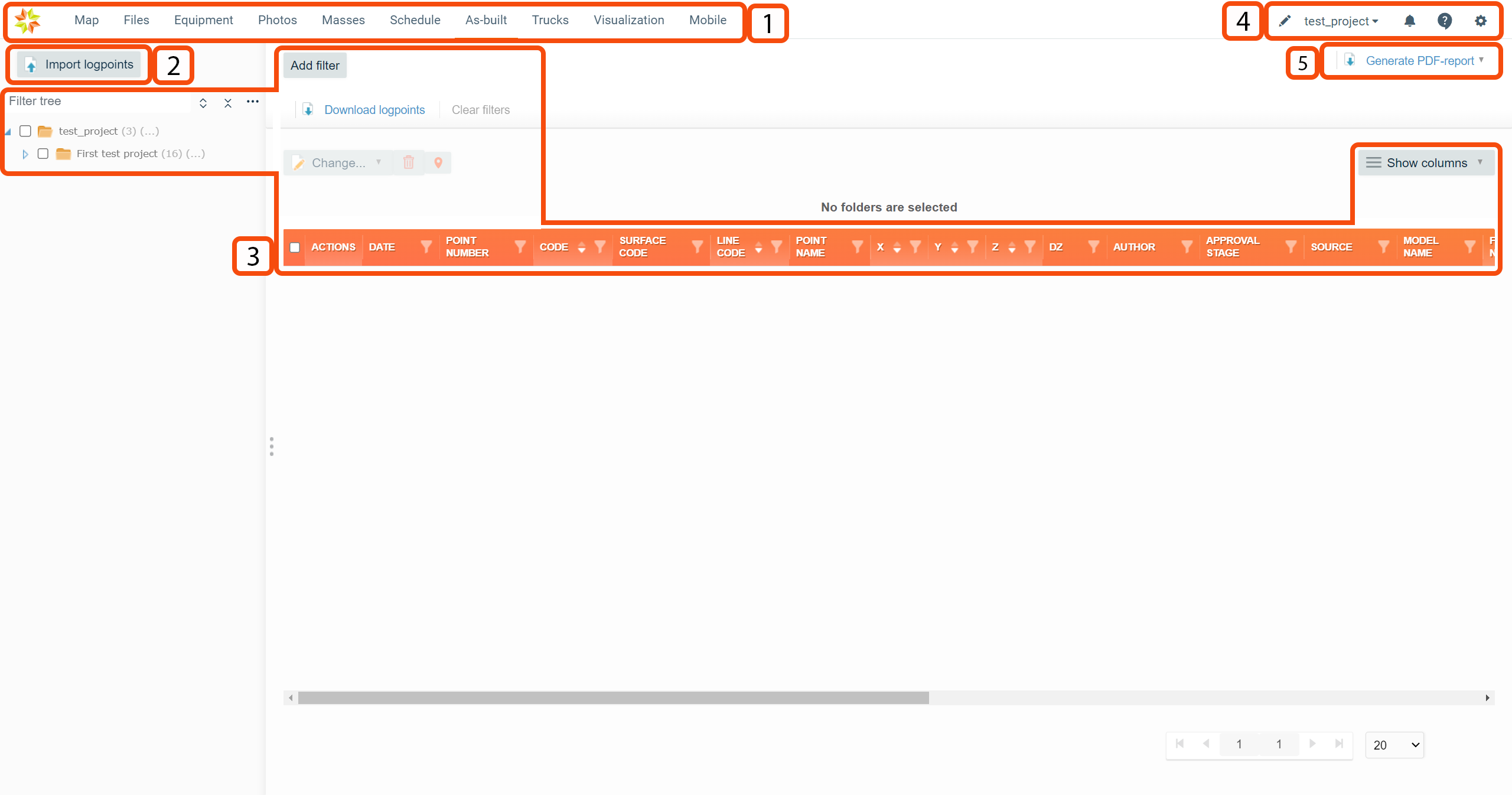Viewport: 1512px width, 795px height.
Task: Open the filter tree more options icon
Action: tap(253, 102)
